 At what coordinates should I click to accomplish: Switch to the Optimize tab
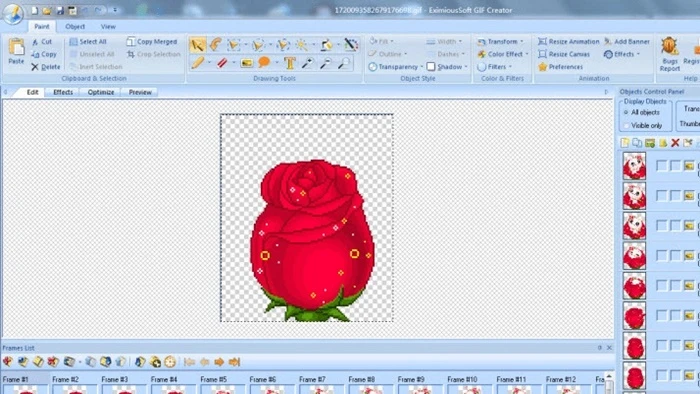click(x=101, y=92)
